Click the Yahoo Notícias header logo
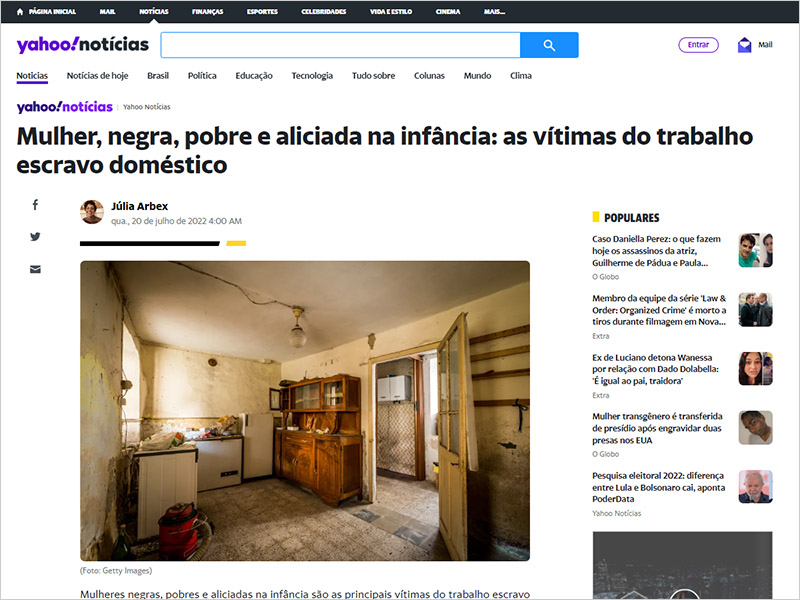Viewport: 800px width, 600px height. 82,45
